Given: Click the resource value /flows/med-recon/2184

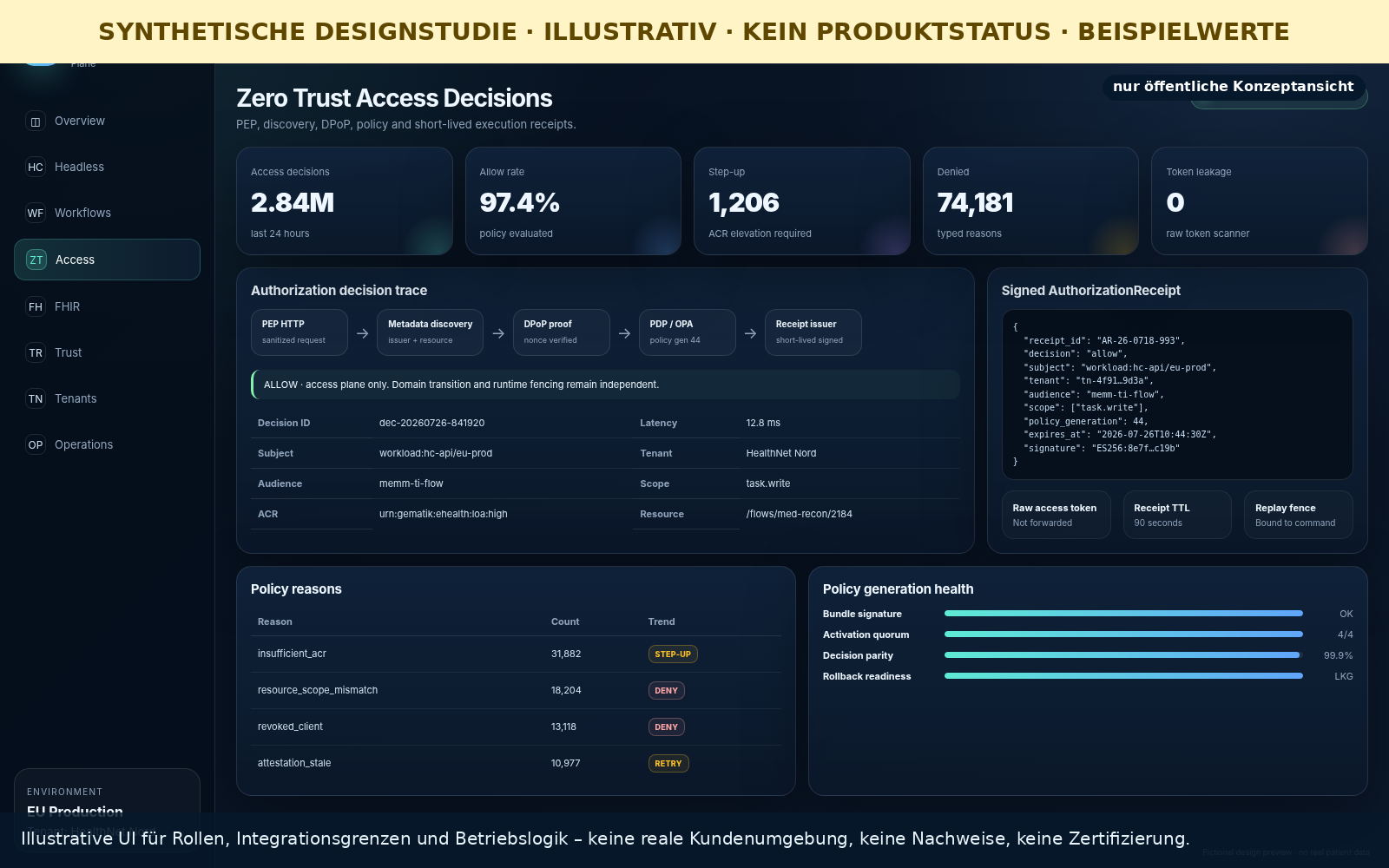Looking at the screenshot, I should 800,515.
